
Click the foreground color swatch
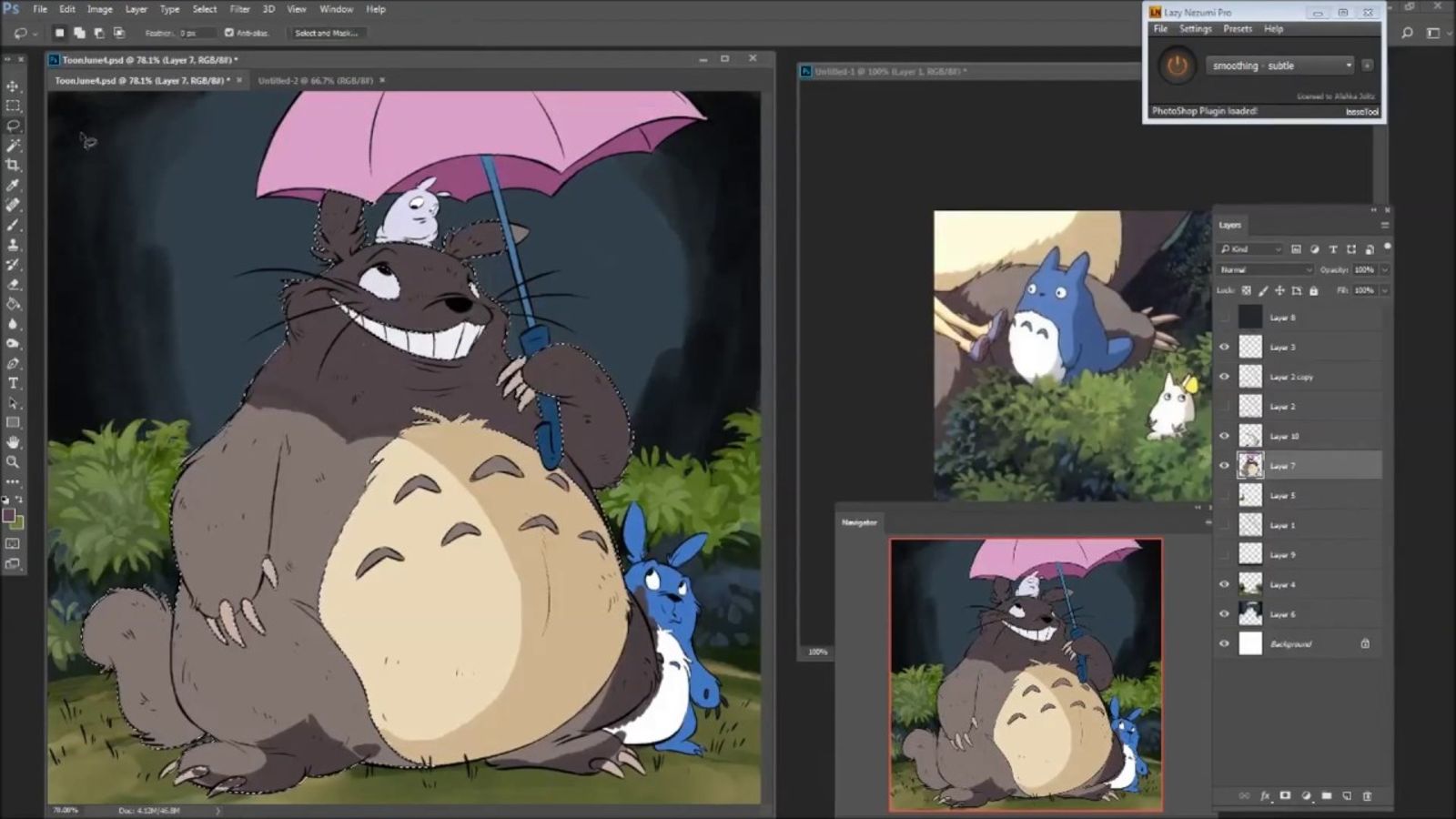[x=9, y=516]
